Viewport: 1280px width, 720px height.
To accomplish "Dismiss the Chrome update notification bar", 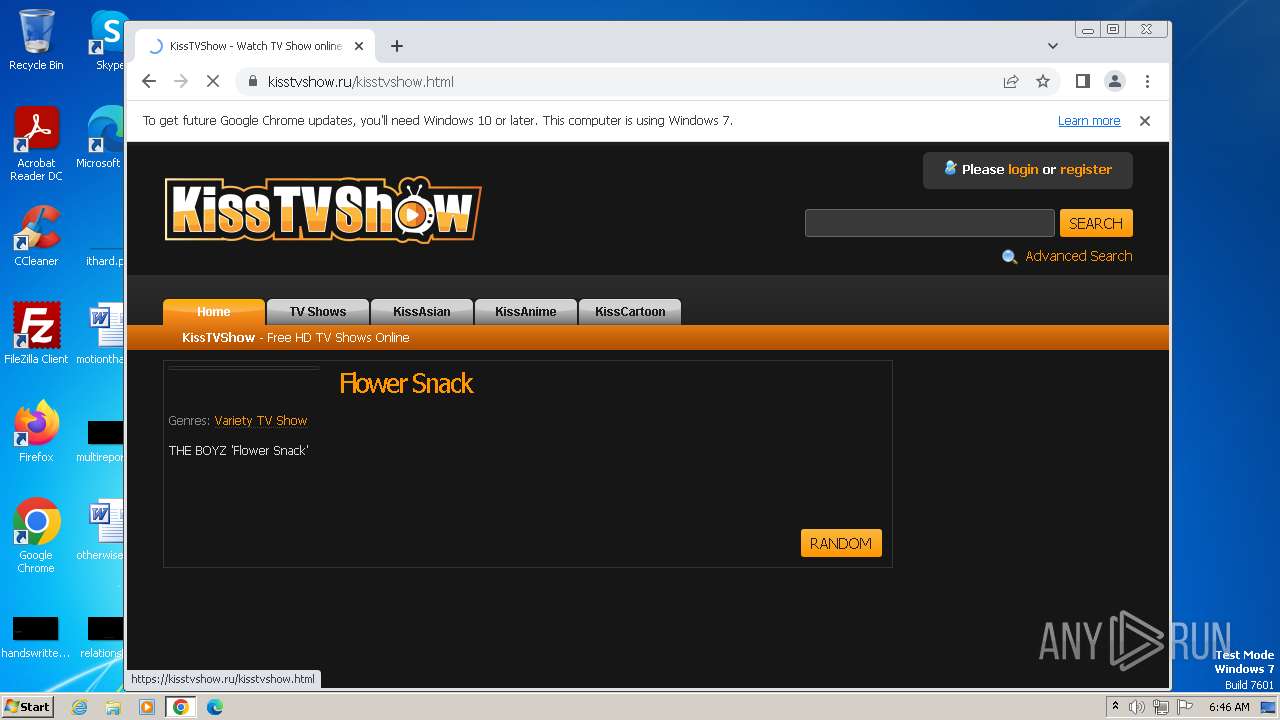I will point(1145,121).
